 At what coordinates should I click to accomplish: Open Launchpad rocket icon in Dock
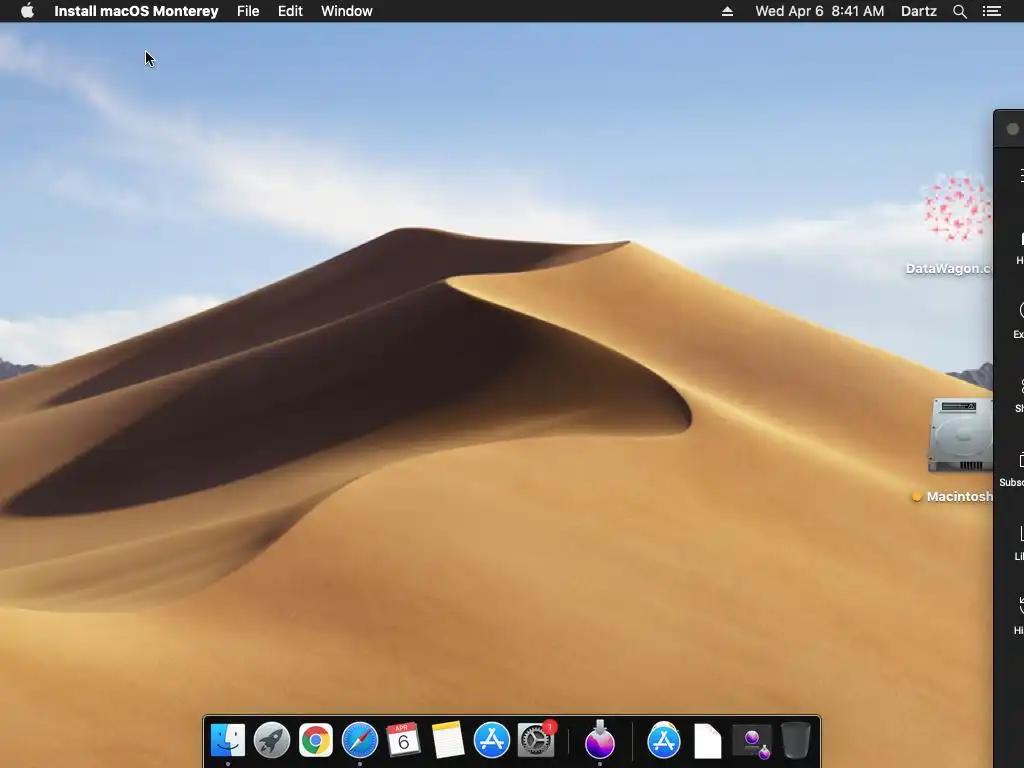point(272,740)
